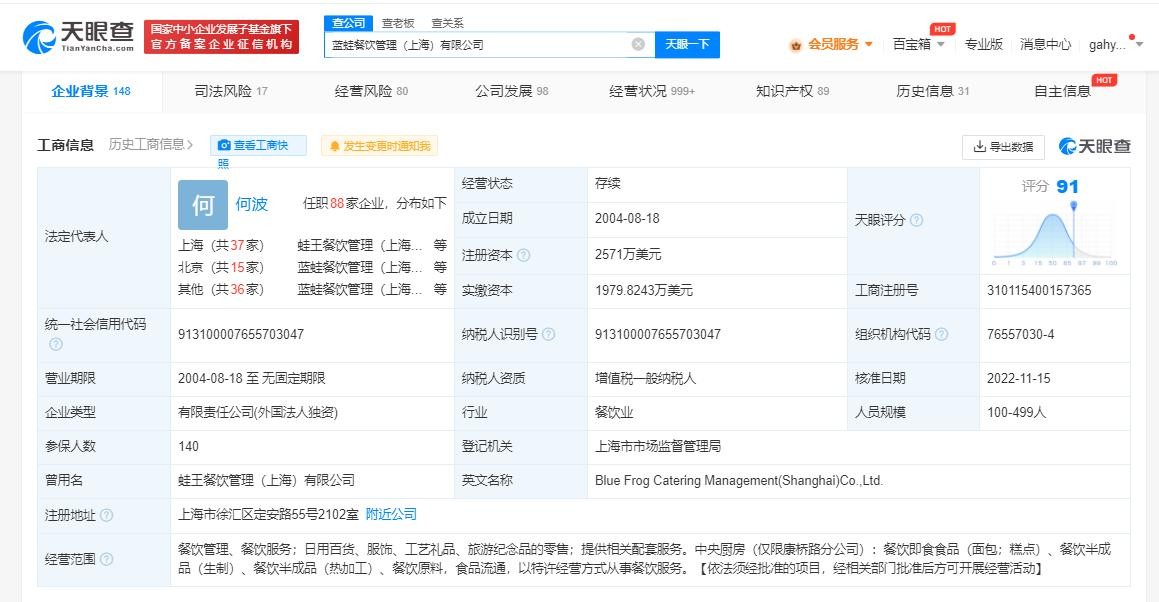Click help icon beside 组织机构代码
1159x602 pixels.
[x=941, y=335]
